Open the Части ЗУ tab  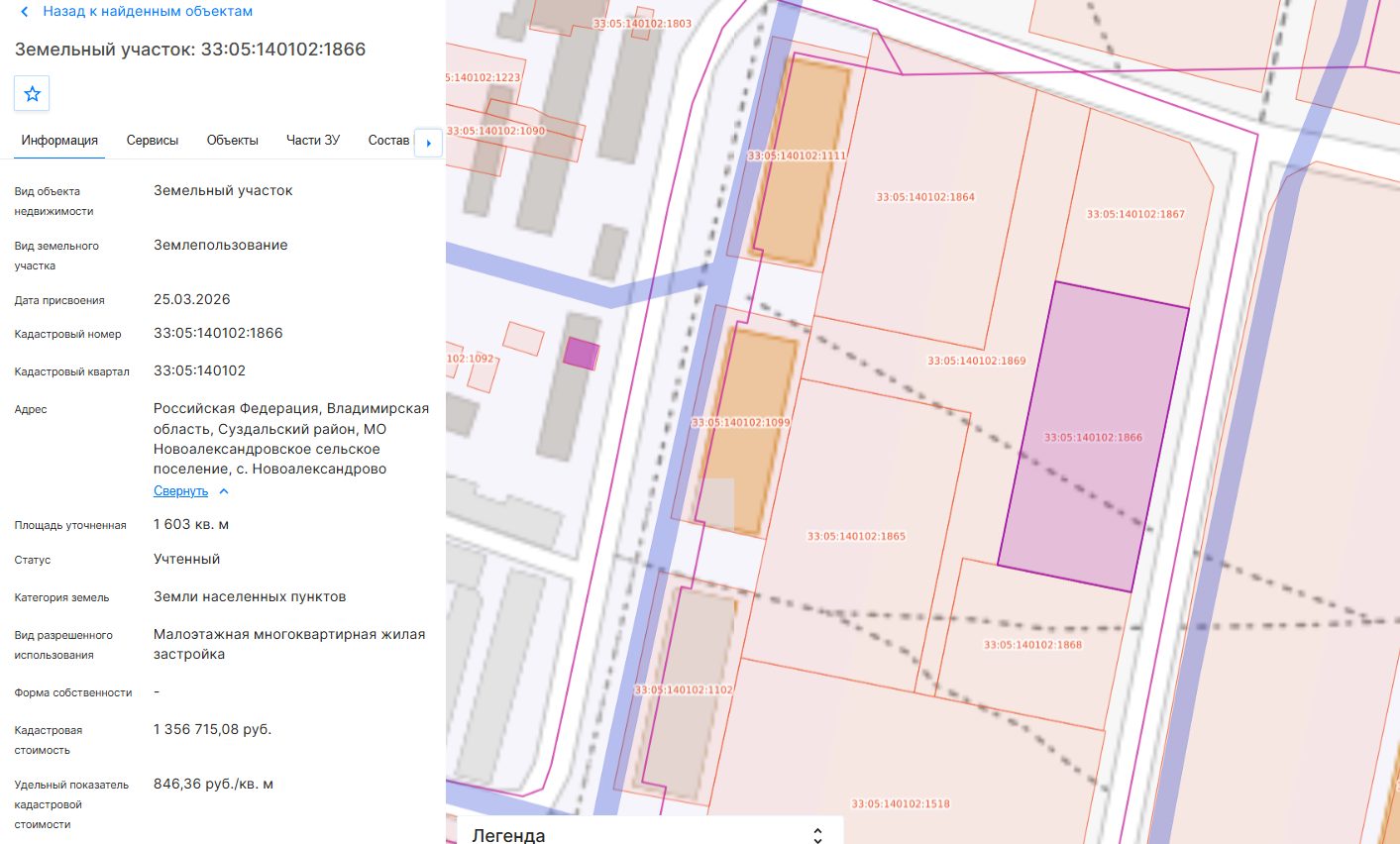click(313, 141)
